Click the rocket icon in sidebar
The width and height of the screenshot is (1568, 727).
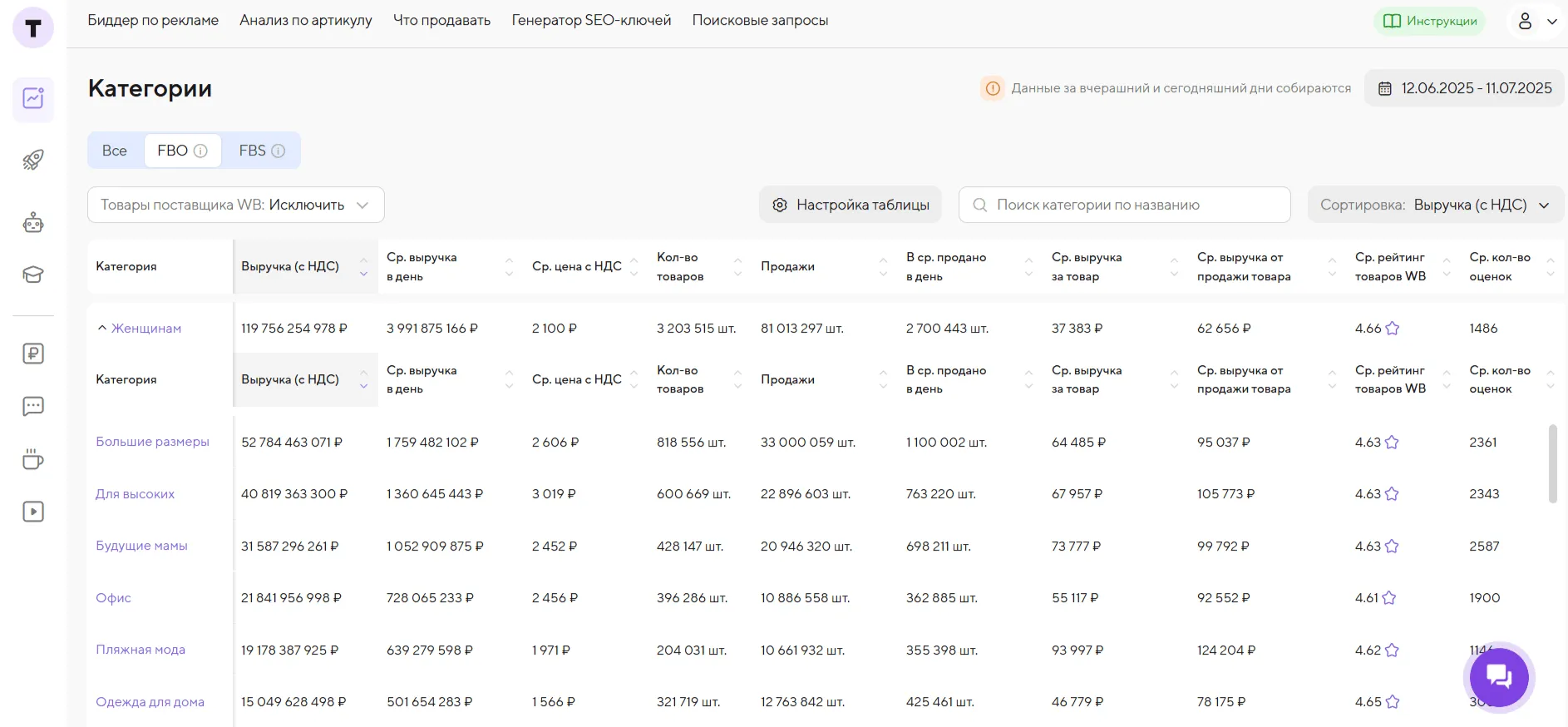click(x=33, y=160)
